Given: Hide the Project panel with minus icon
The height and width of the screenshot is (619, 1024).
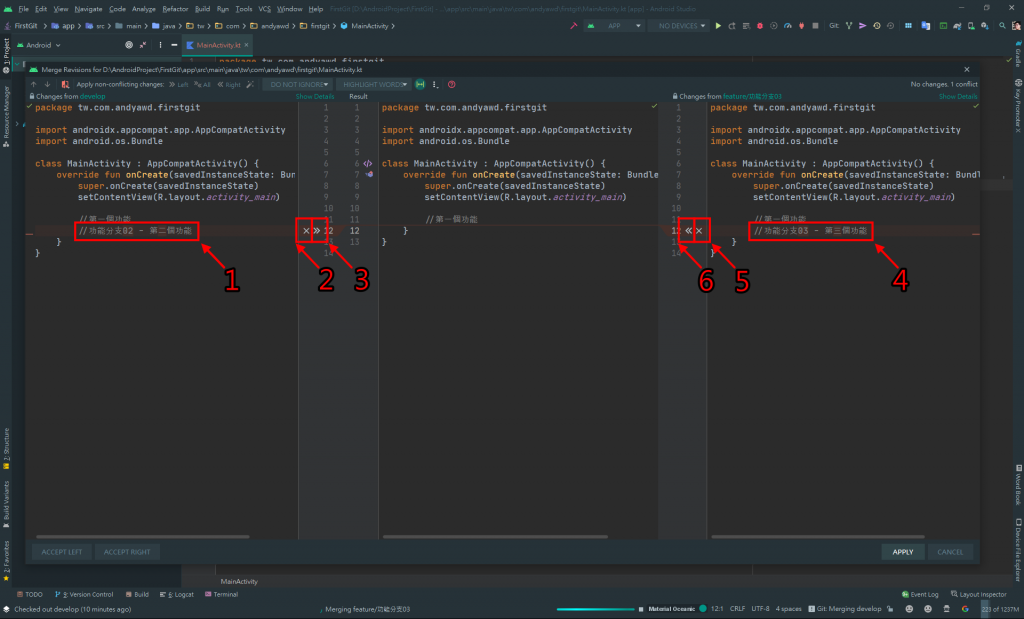Looking at the screenshot, I should tap(174, 45).
